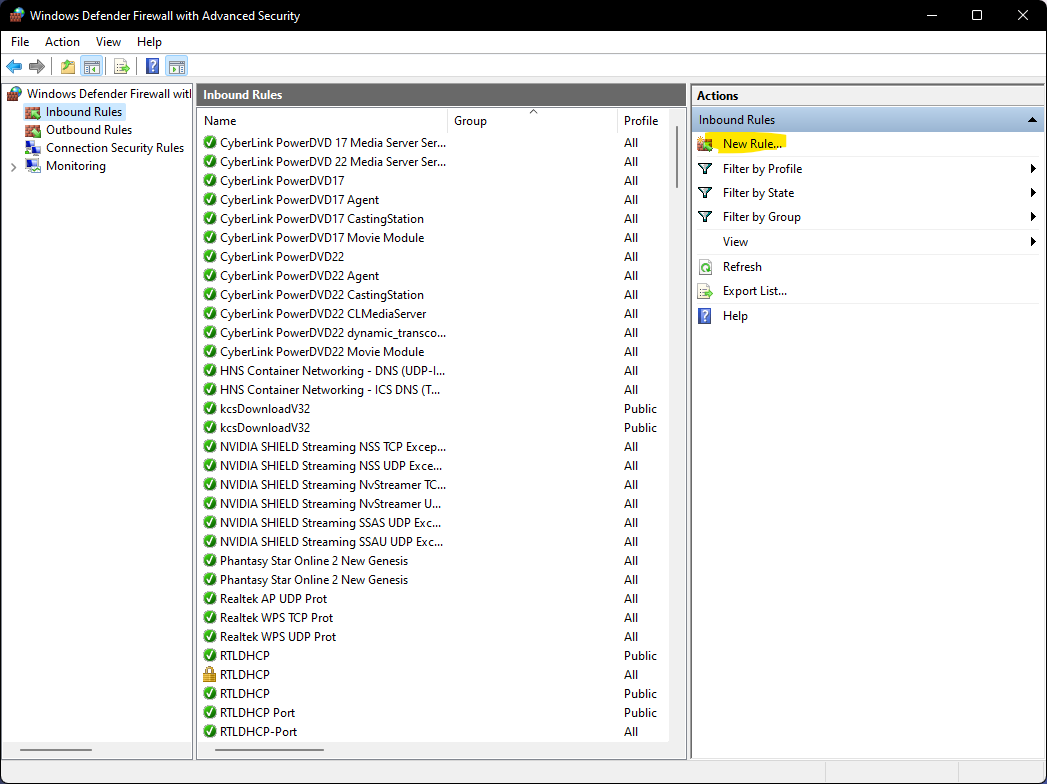Click Filter by Profile action
Viewport: 1047px width, 784px height.
click(x=763, y=169)
